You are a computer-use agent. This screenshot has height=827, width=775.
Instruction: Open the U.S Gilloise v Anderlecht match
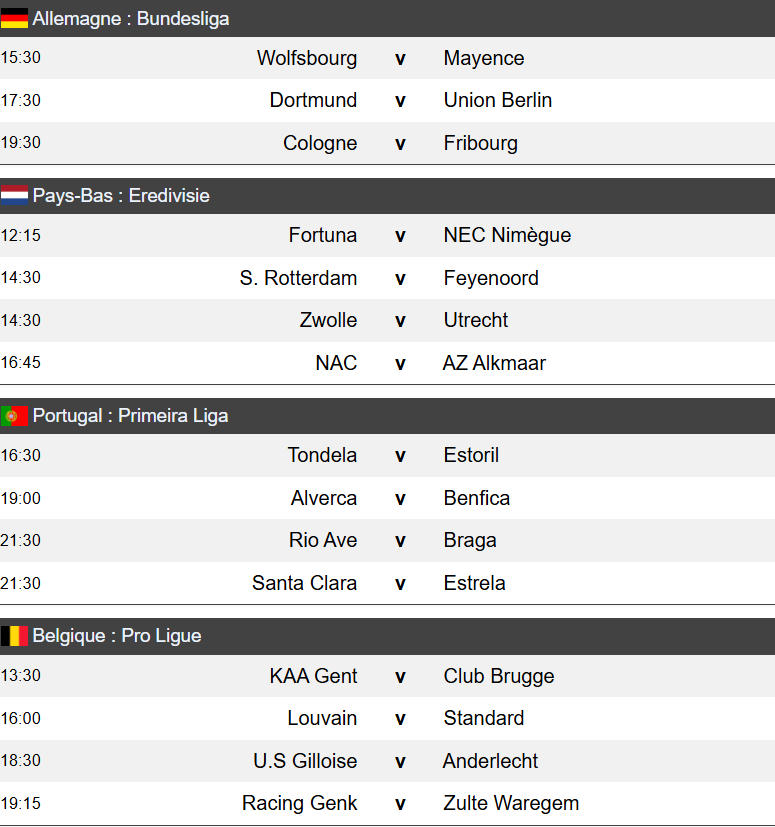pos(400,761)
